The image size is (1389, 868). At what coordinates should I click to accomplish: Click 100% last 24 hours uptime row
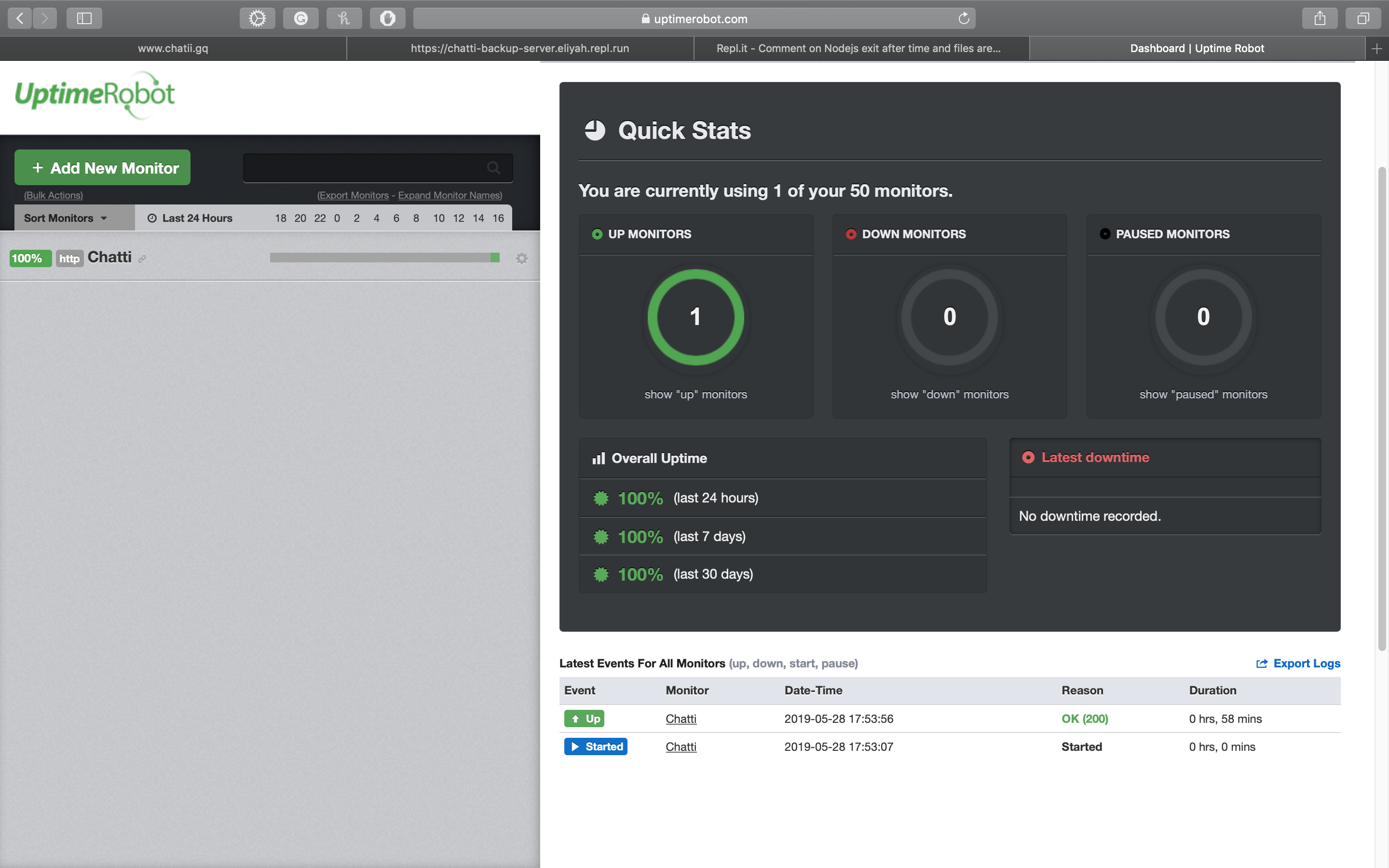(x=783, y=498)
